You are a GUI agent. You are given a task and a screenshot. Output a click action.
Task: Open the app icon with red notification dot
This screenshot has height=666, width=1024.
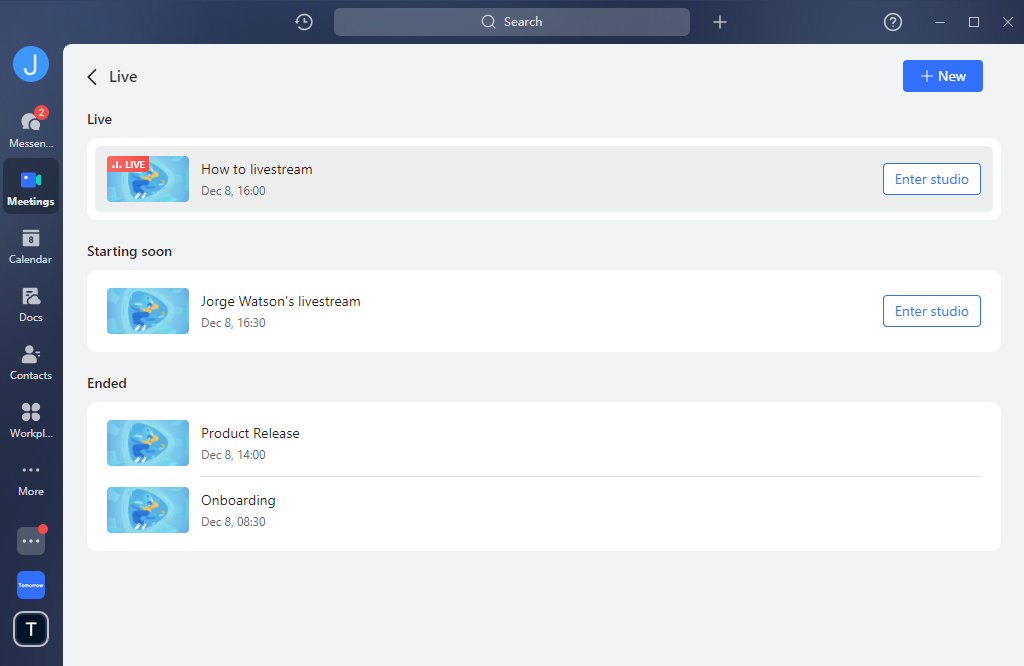click(31, 540)
